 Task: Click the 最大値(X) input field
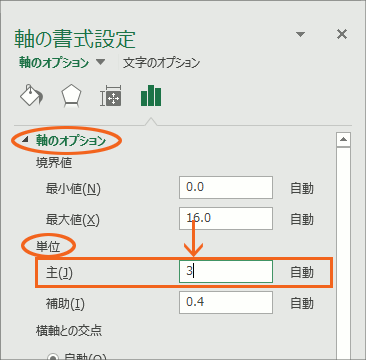pos(226,218)
